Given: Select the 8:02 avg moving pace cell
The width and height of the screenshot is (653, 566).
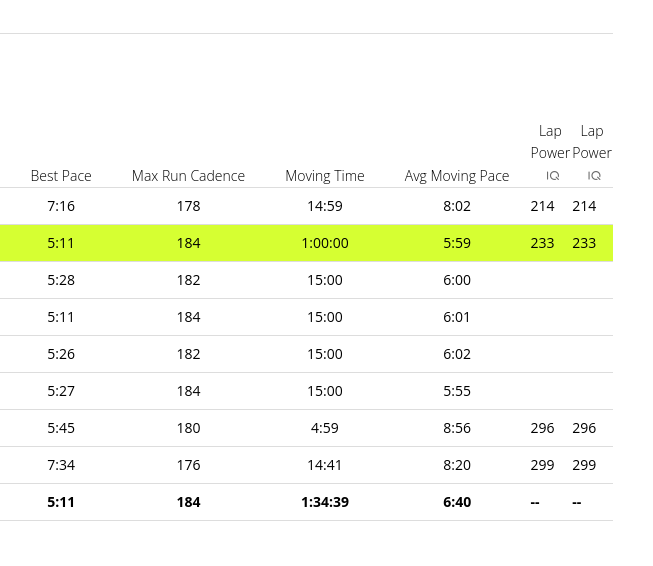Looking at the screenshot, I should pyautogui.click(x=457, y=206).
